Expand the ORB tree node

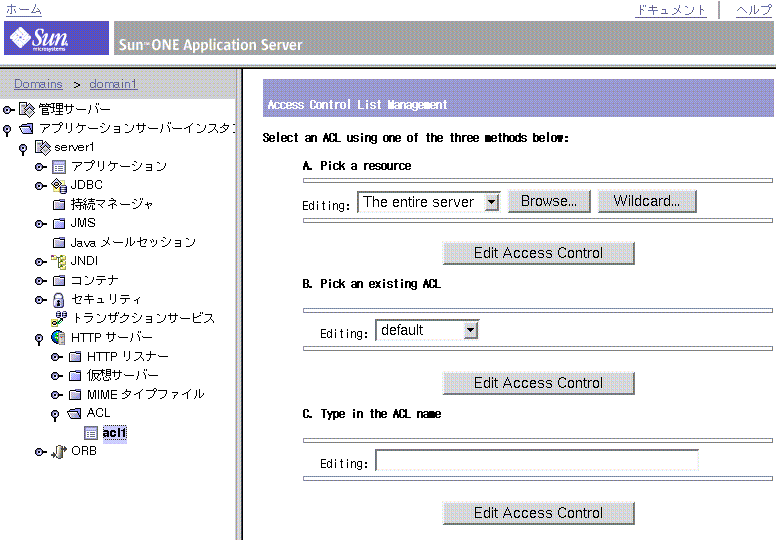click(41, 452)
